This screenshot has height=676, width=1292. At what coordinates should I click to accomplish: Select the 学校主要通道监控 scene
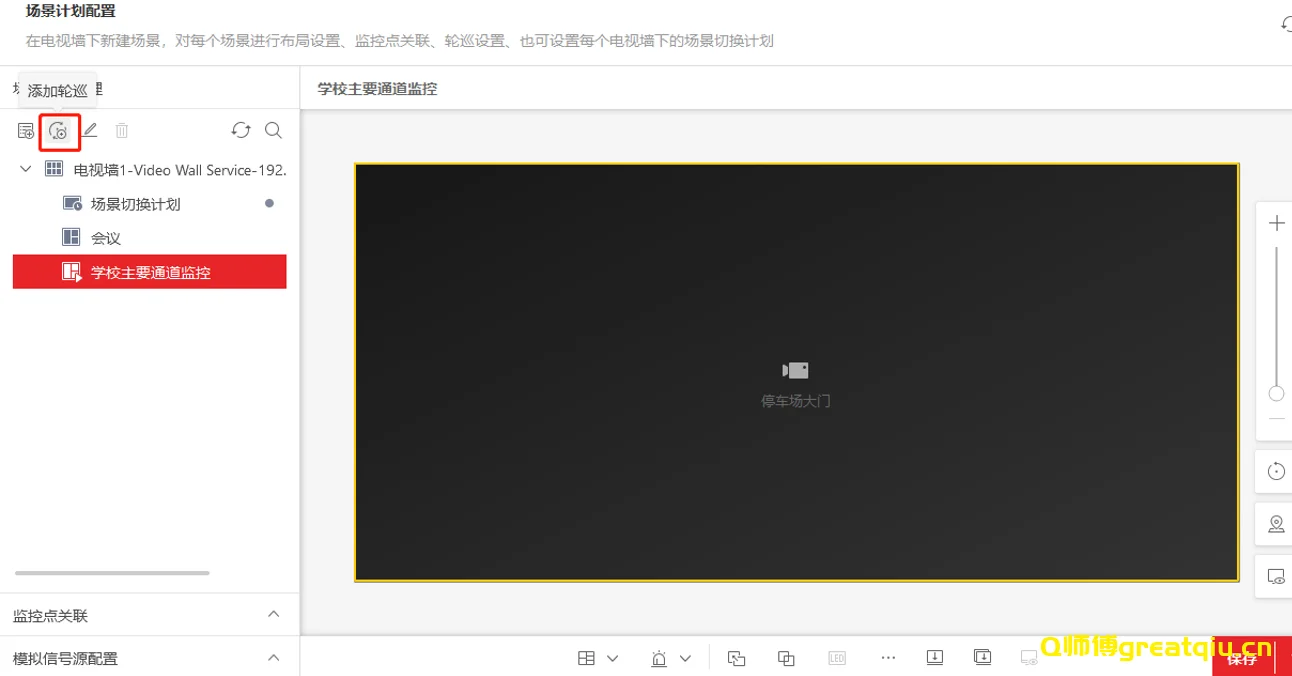click(150, 272)
